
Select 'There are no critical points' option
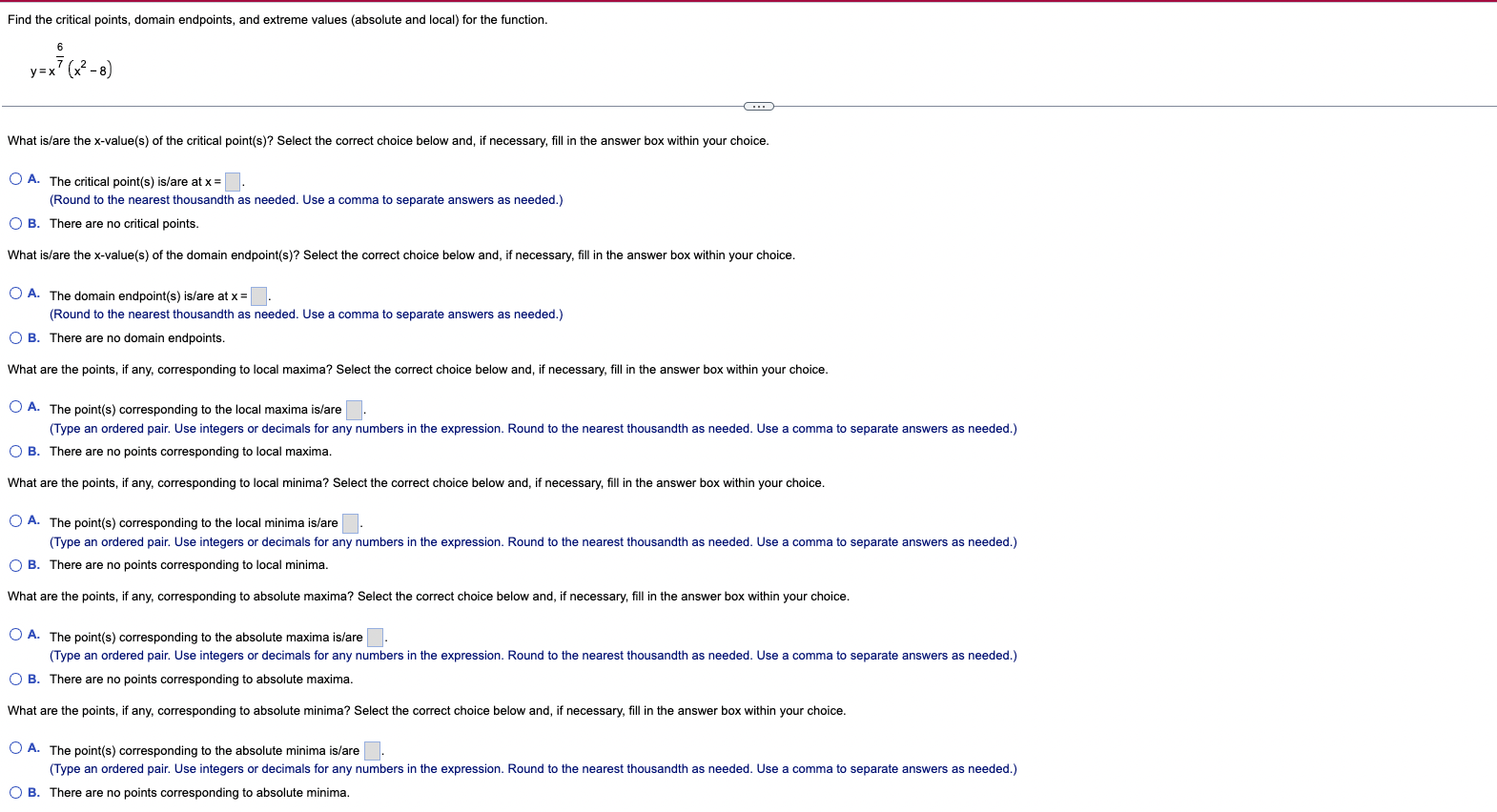(16, 224)
